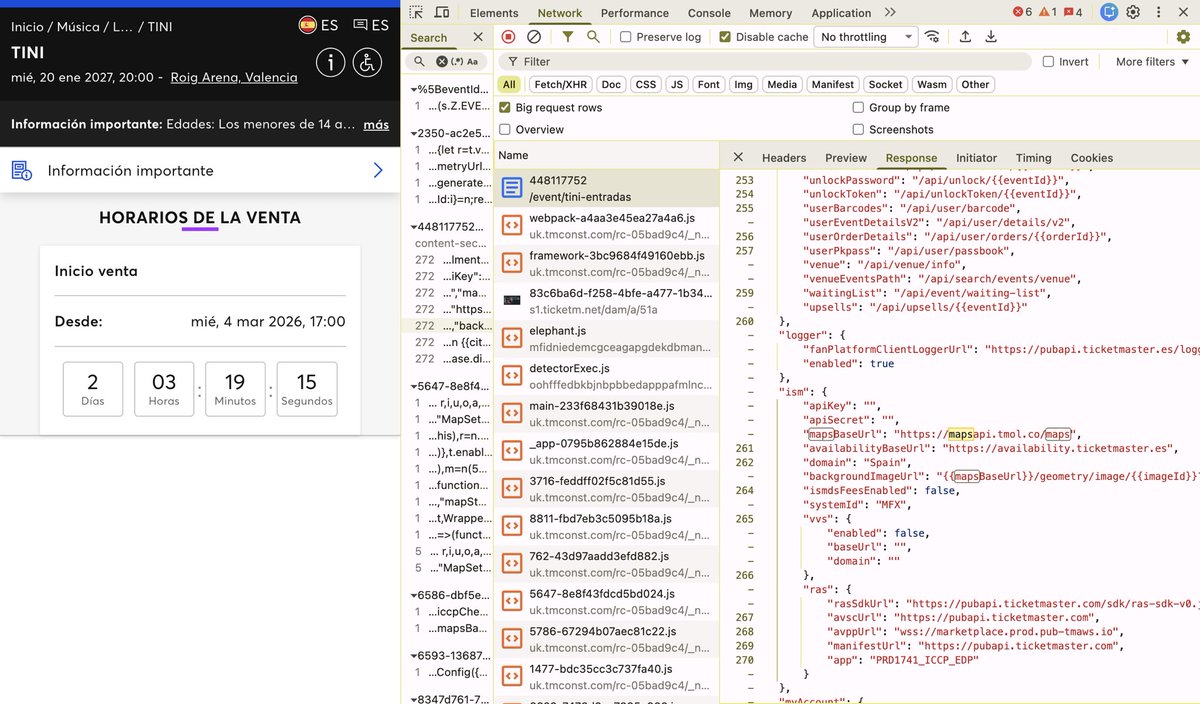Click the accessibility wheelchair icon
This screenshot has height=704, width=1200.
coord(367,62)
